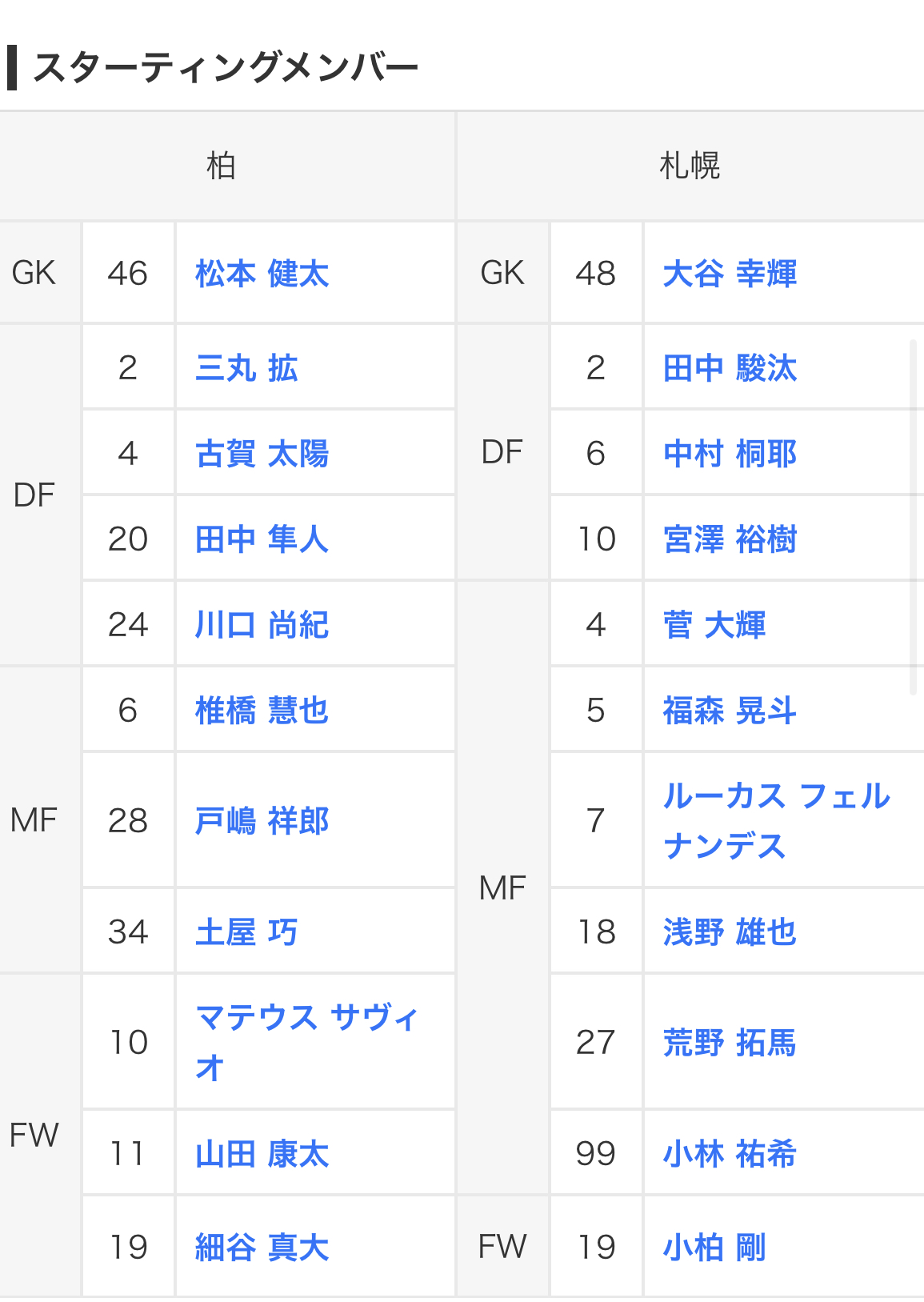Click the lineup table vertical scrollbar
This screenshot has height=1302, width=924.
(913, 517)
